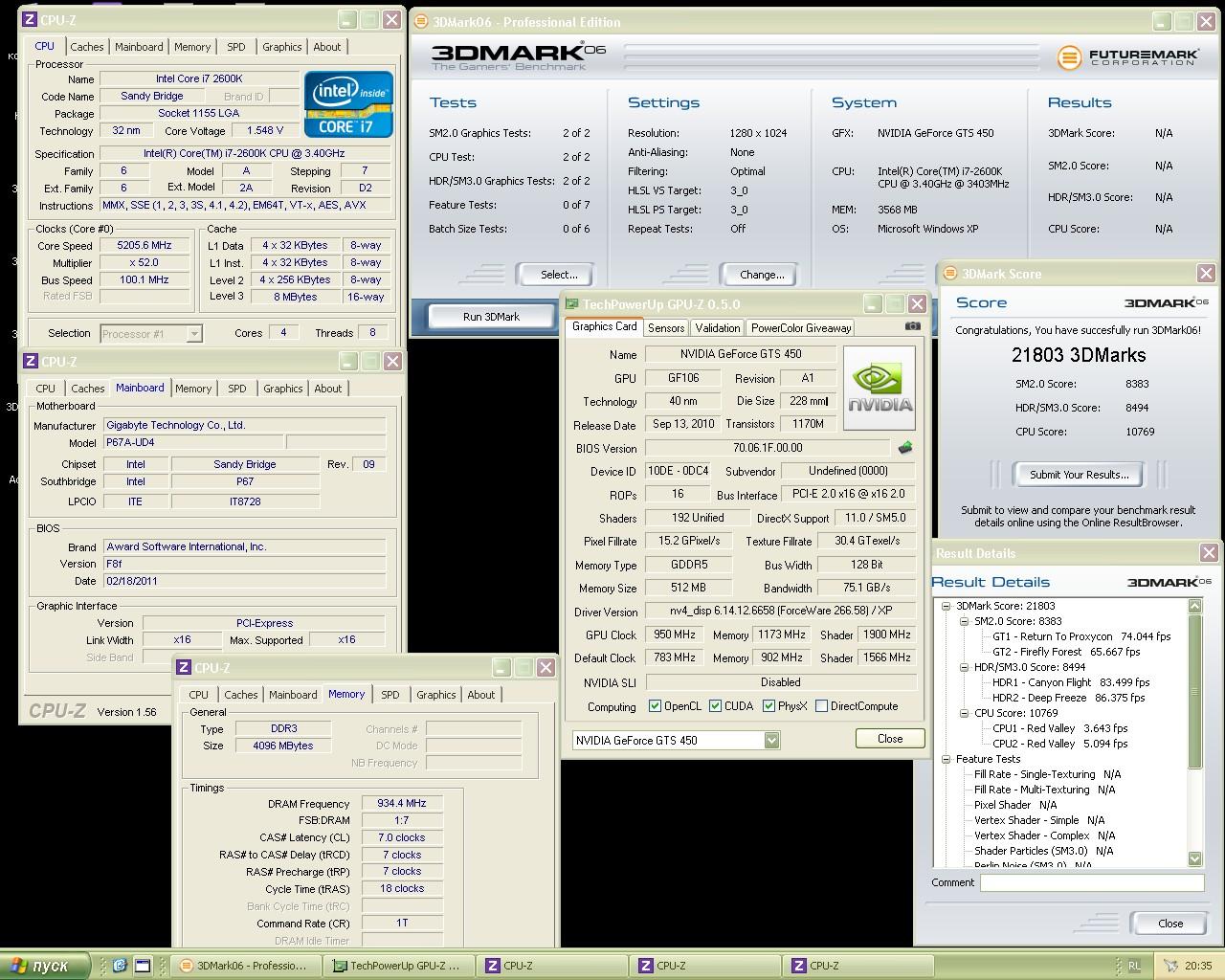Click Submit Your Results button
Screen dimensions: 1225x980
[1079, 475]
